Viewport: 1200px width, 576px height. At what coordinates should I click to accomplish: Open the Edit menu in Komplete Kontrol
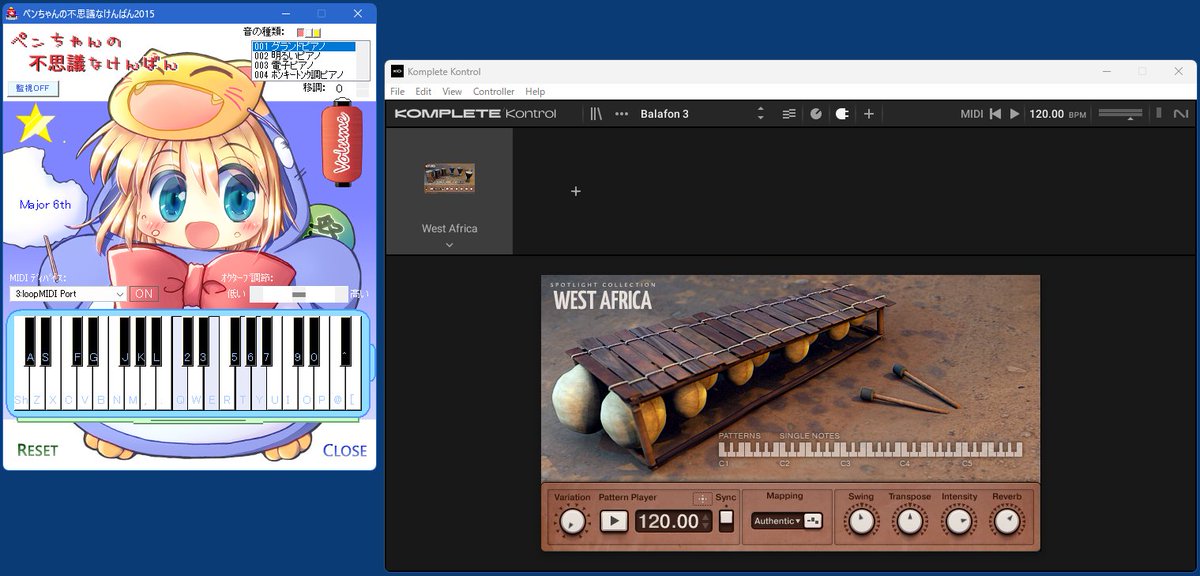pyautogui.click(x=424, y=92)
